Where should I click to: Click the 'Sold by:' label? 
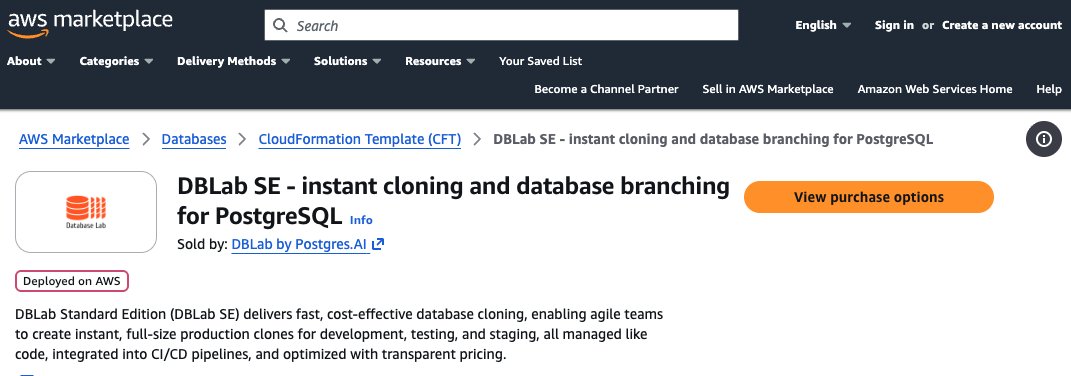pos(202,244)
